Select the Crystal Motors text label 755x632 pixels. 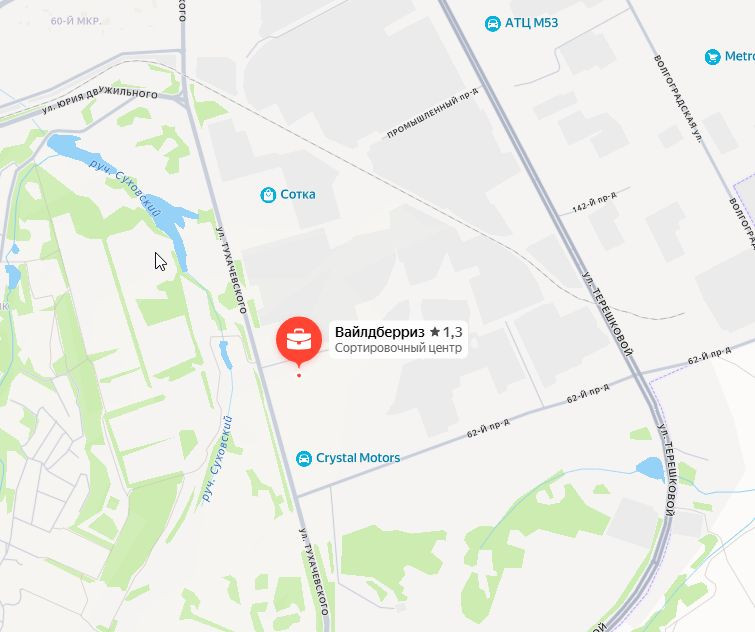[358, 458]
